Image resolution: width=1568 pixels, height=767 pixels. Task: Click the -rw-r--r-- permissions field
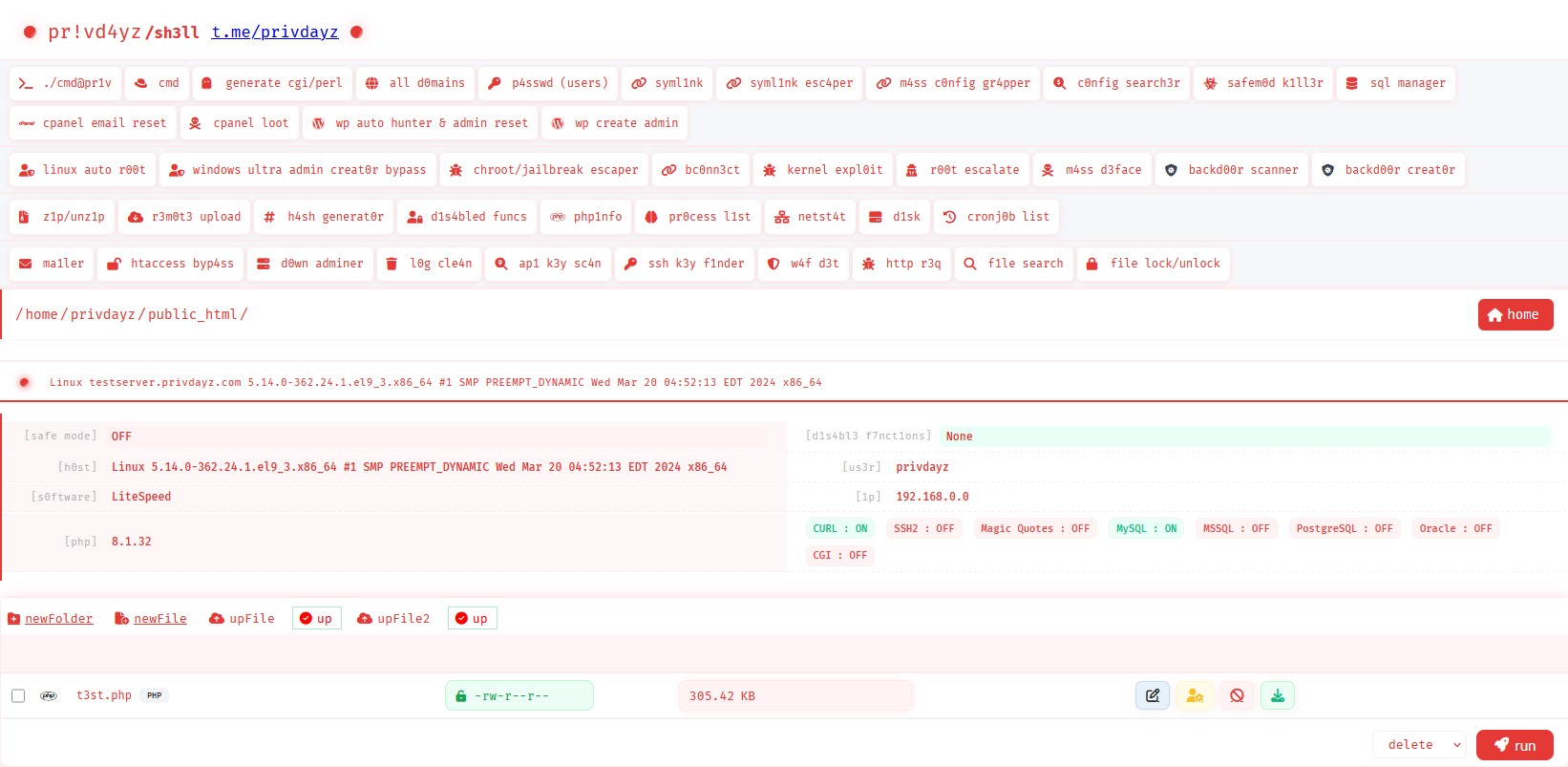point(519,695)
